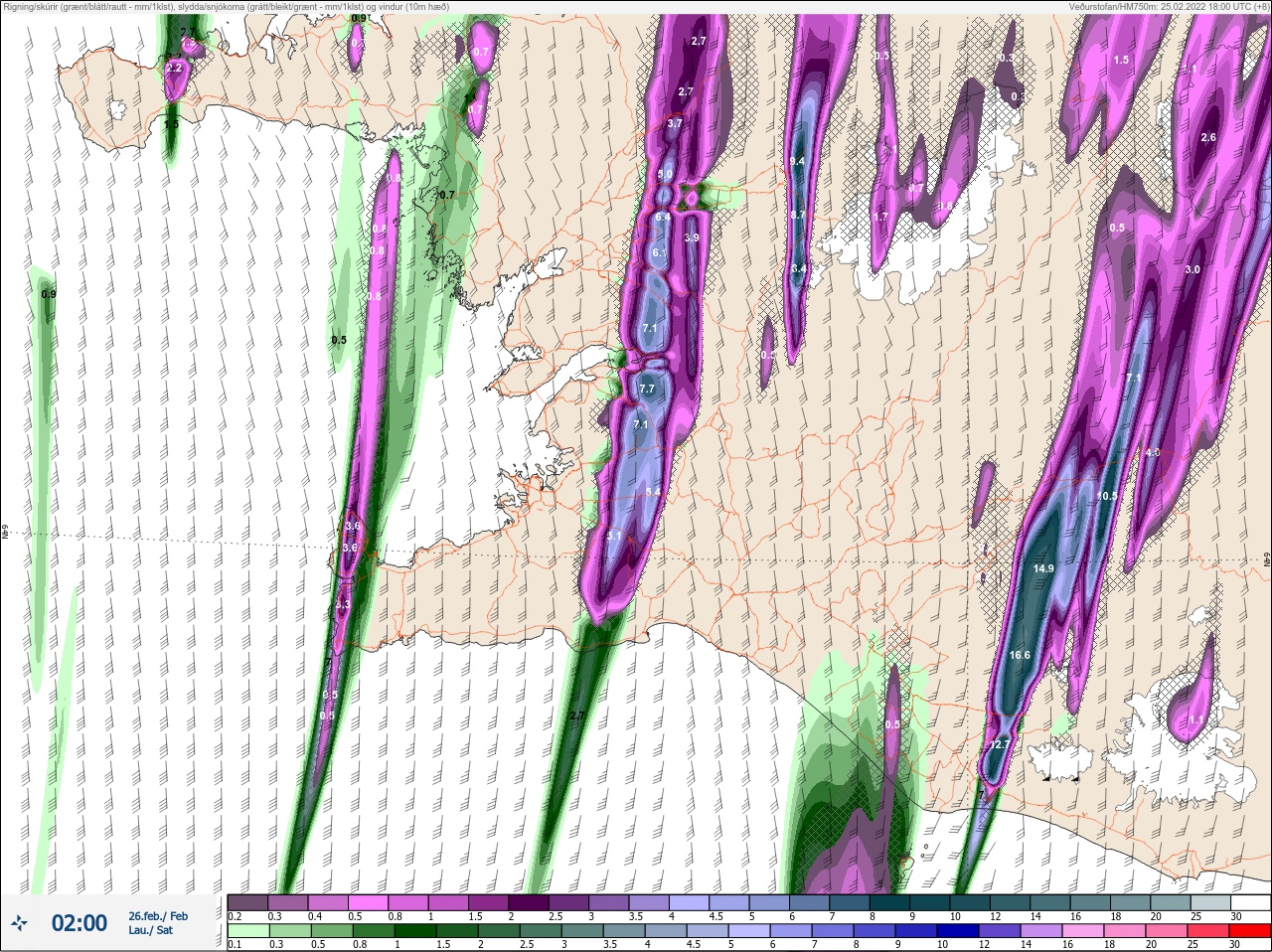Click the 5.4 precipitation value
Image resolution: width=1272 pixels, height=952 pixels.
click(653, 492)
